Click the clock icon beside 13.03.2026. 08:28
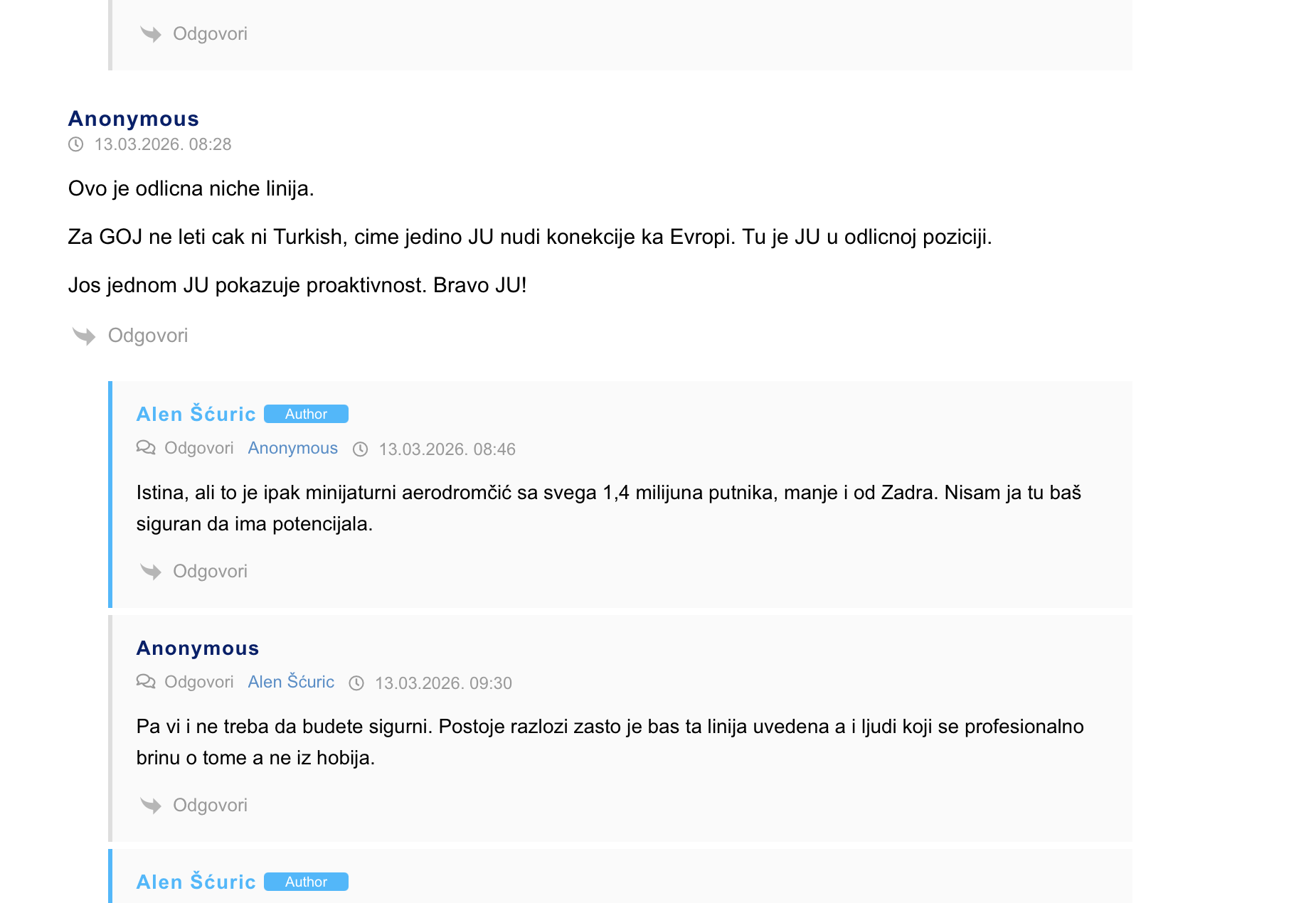This screenshot has height=903, width=1316. [x=75, y=144]
